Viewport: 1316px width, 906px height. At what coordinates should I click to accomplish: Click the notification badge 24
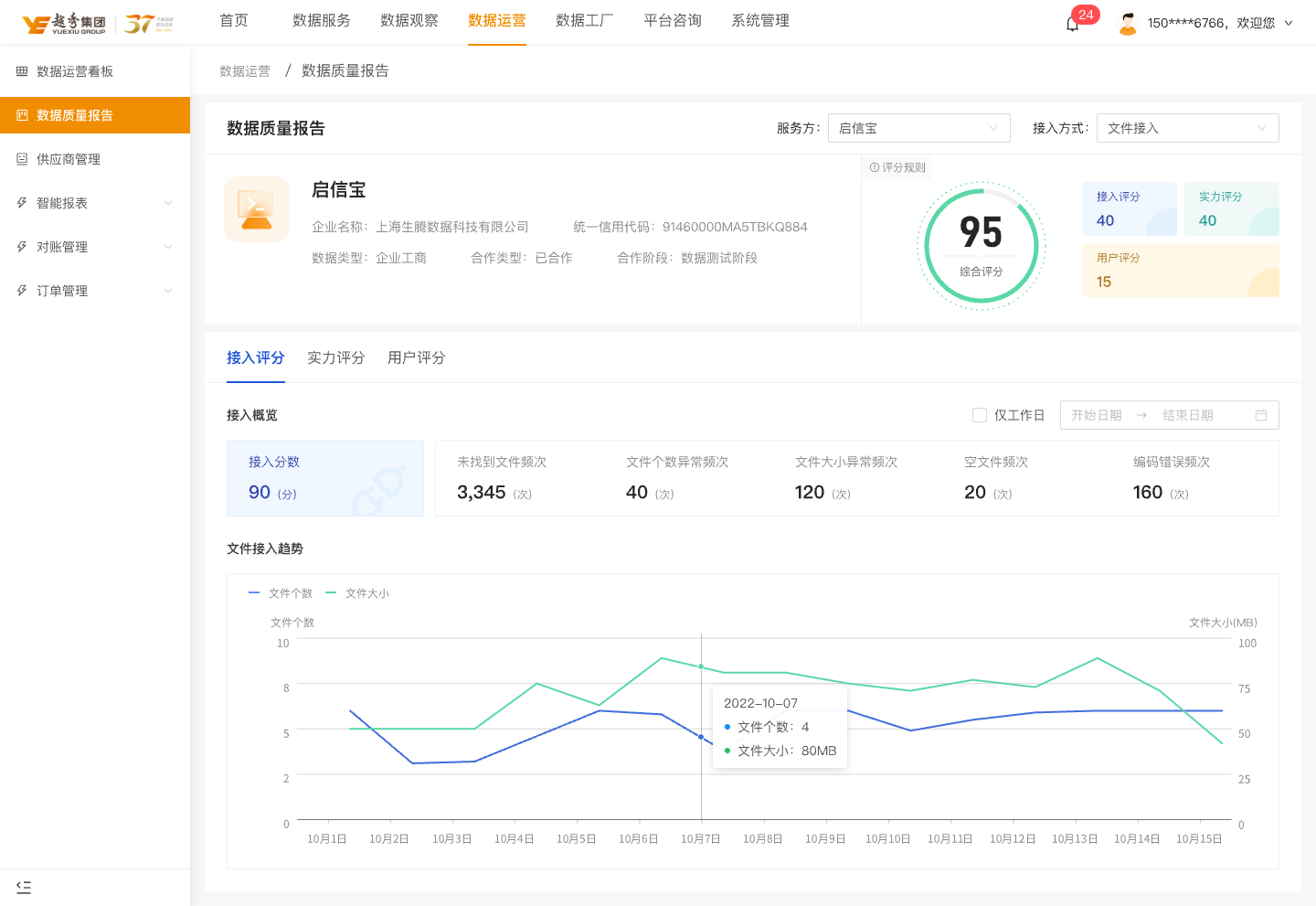[1086, 15]
